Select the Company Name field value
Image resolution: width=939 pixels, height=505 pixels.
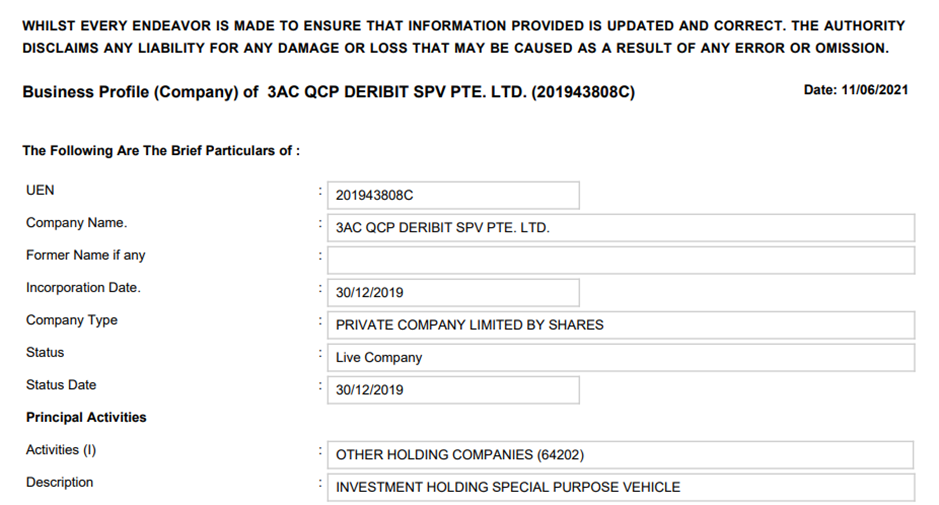(x=620, y=228)
